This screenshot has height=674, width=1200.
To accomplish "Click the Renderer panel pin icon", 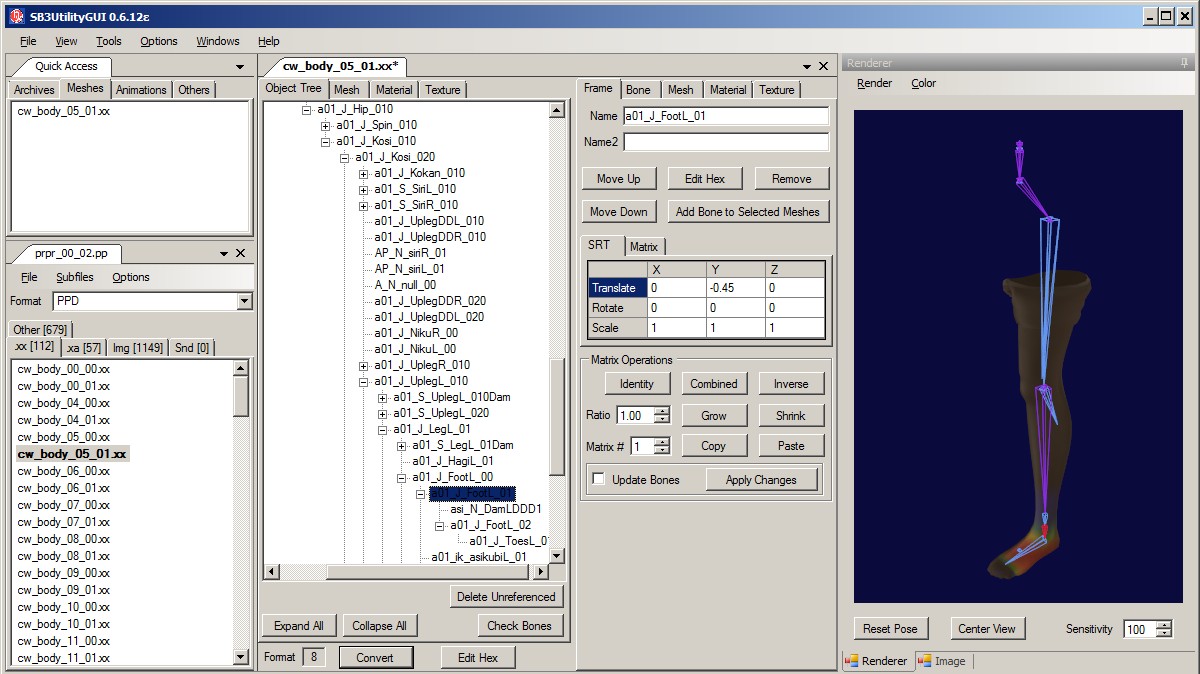I will click(x=1184, y=63).
